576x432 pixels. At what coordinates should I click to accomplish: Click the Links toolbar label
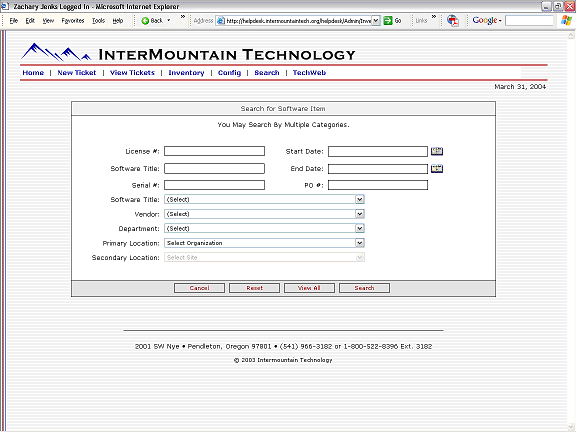[421, 21]
